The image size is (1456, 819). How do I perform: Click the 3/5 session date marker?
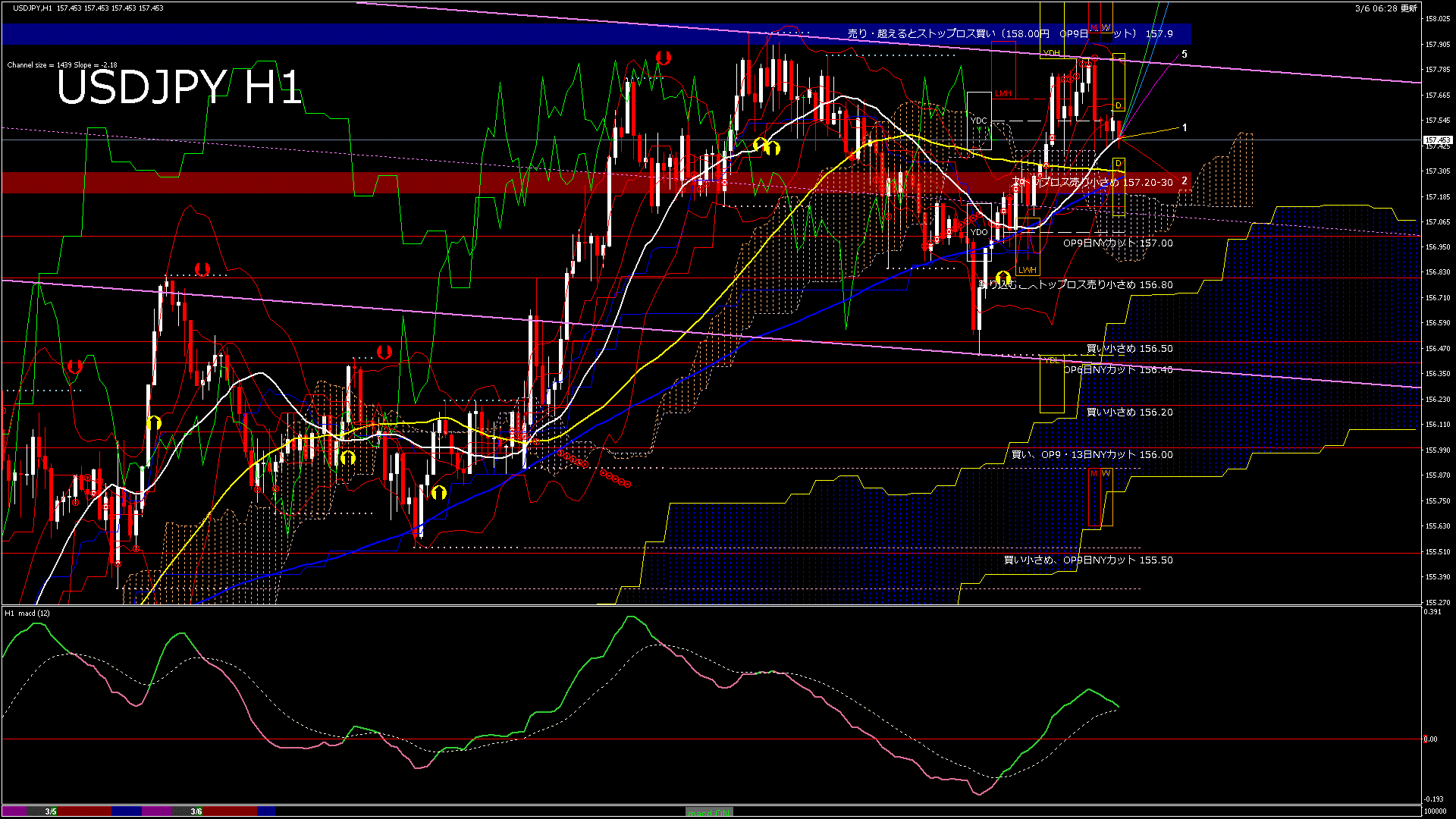51,811
